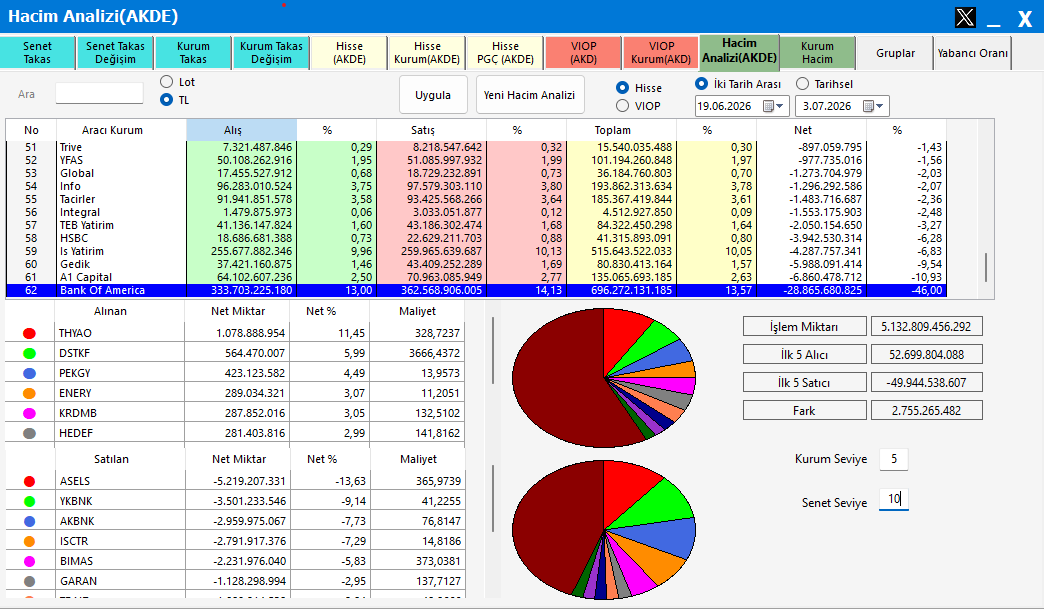The width and height of the screenshot is (1044, 609).
Task: Click the Alınan list vertical scrollbar
Action: point(493,351)
